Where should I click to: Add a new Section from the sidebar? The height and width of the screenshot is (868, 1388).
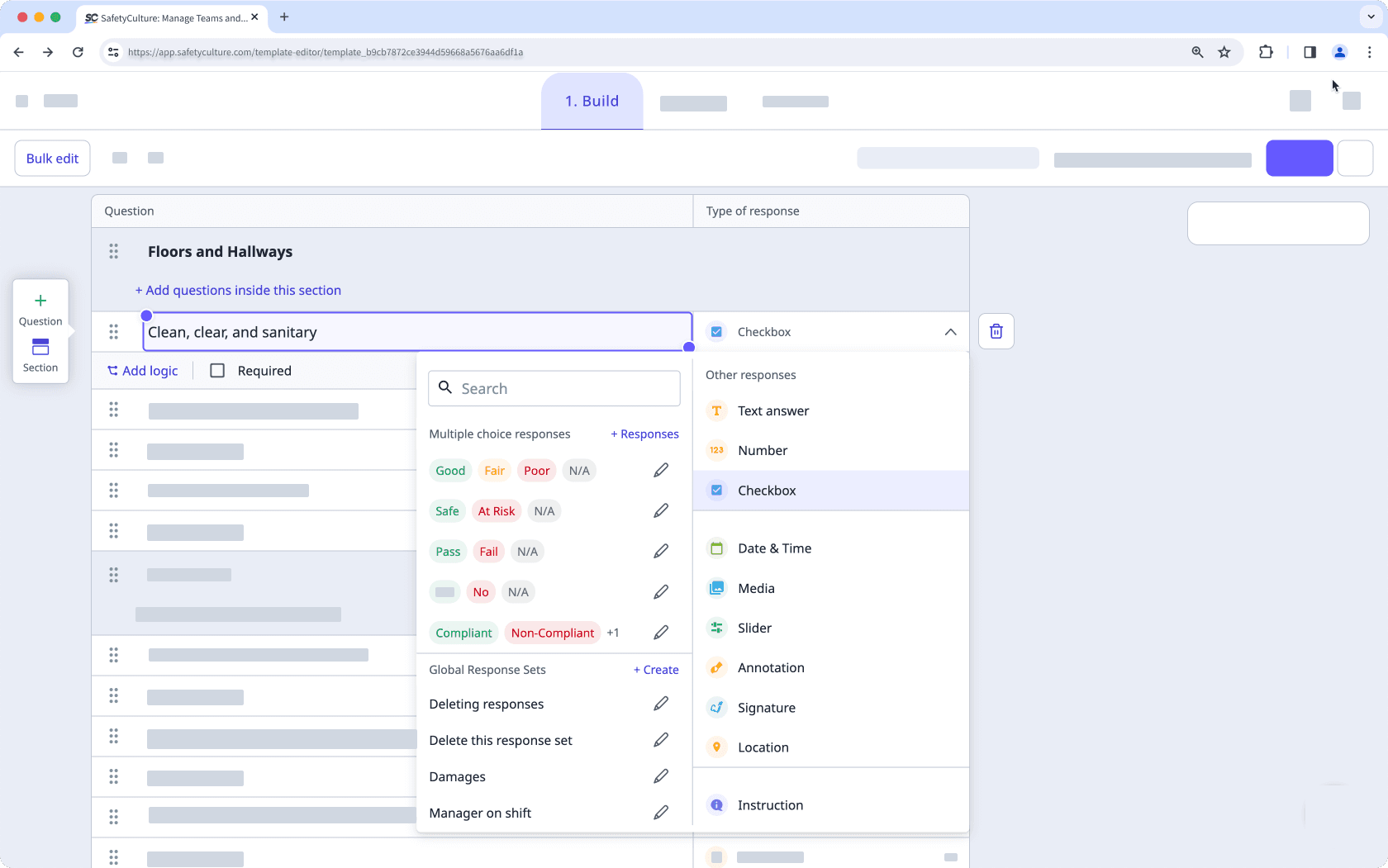40,354
